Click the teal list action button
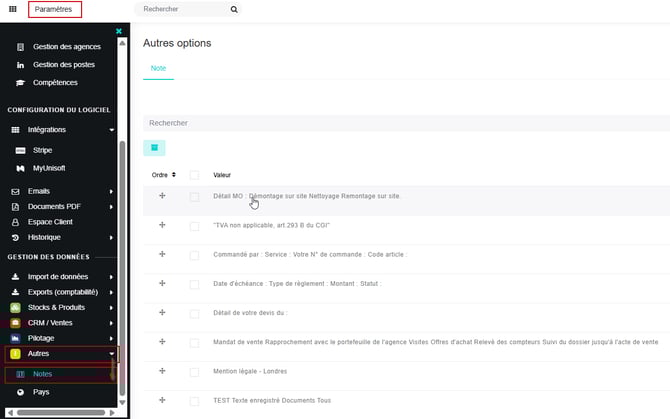This screenshot has width=670, height=419. coord(154,148)
